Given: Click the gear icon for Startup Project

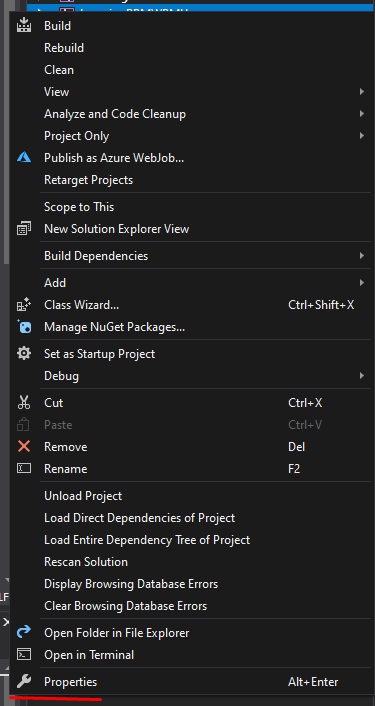Looking at the screenshot, I should (x=24, y=353).
